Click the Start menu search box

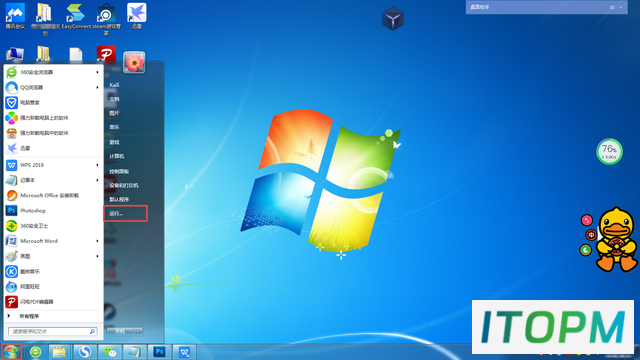point(53,331)
